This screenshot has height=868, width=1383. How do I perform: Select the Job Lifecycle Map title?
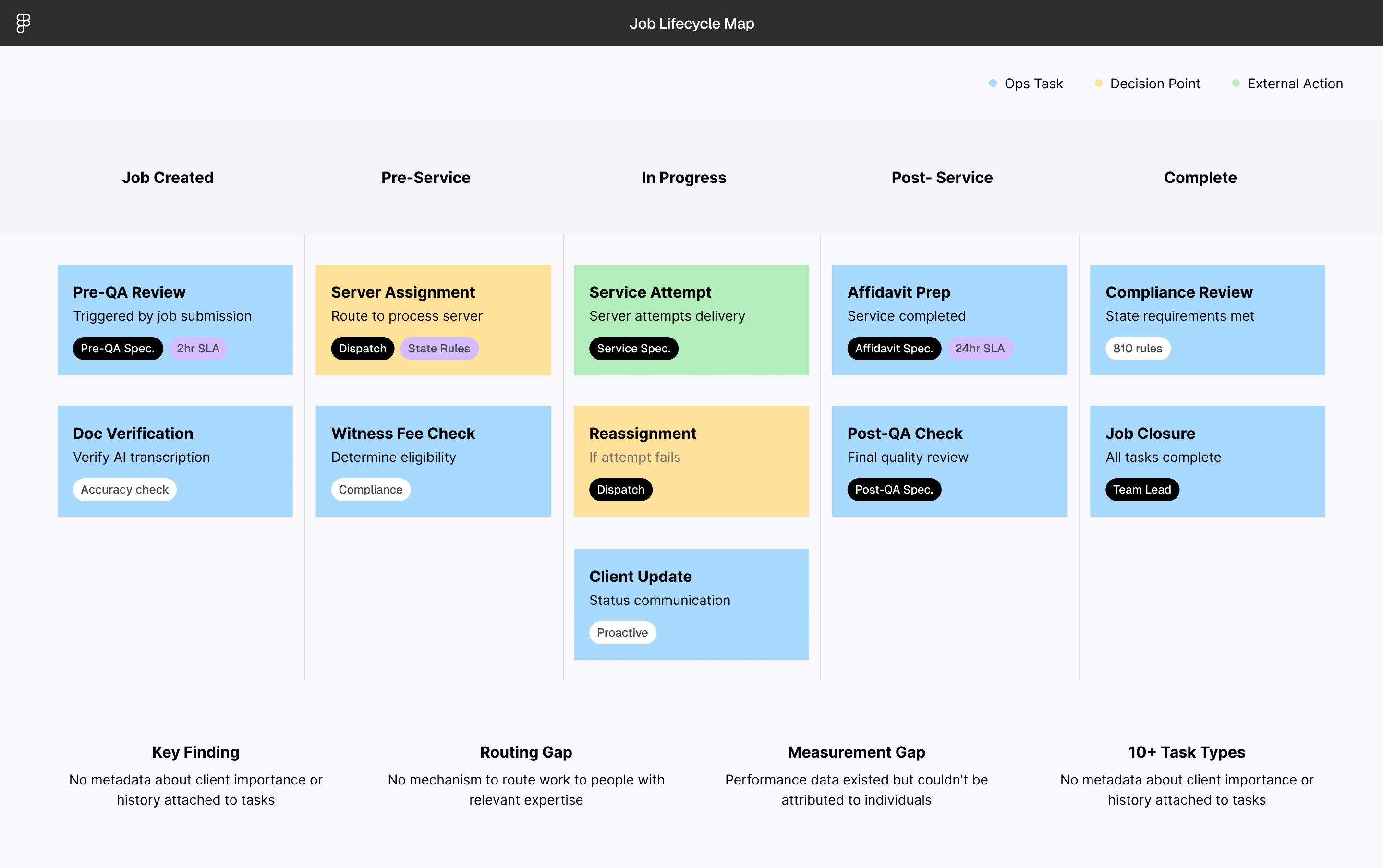(691, 24)
